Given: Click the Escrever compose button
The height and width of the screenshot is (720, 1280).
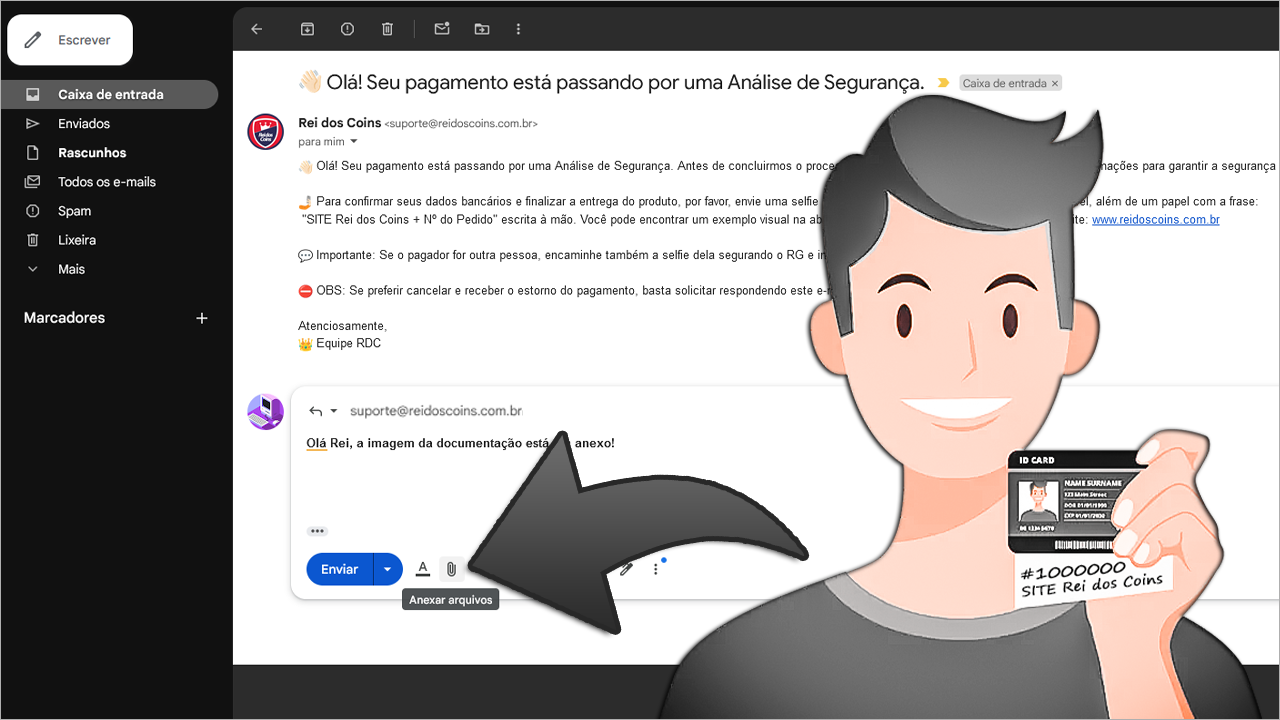Looking at the screenshot, I should tap(70, 40).
